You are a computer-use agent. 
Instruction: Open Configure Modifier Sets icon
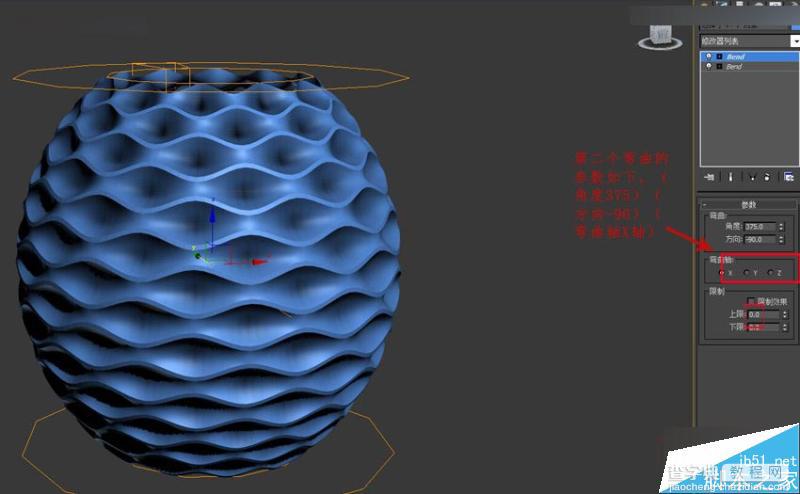[x=789, y=177]
